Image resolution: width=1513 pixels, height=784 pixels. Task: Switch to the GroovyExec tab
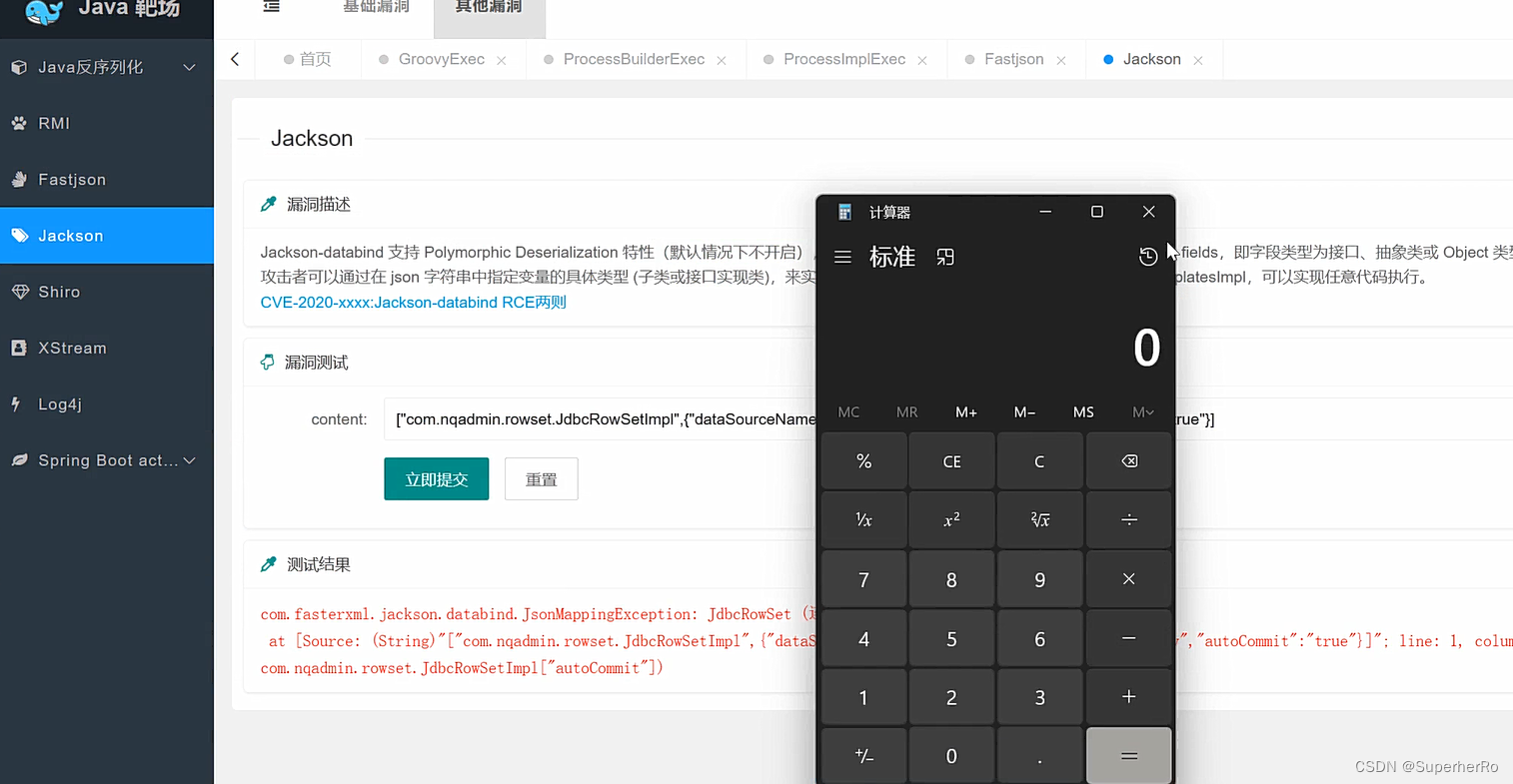pos(441,59)
